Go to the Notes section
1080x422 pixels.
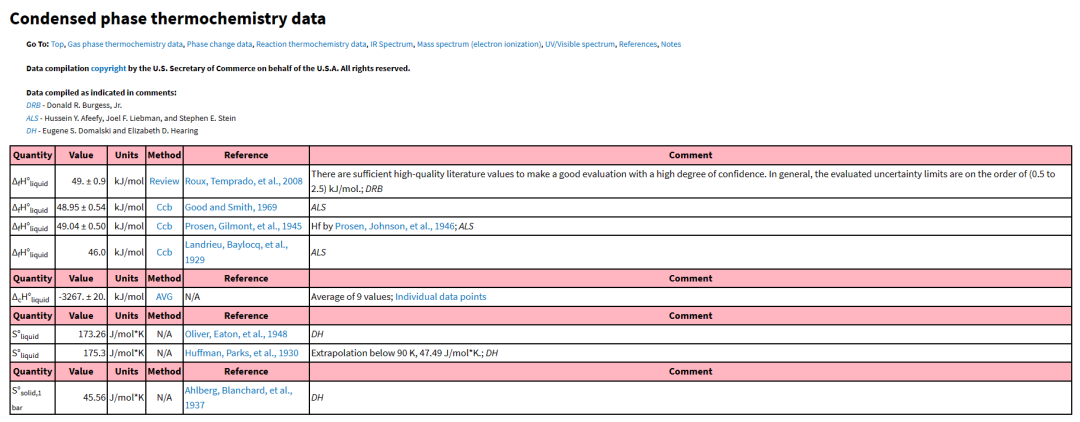click(x=671, y=45)
